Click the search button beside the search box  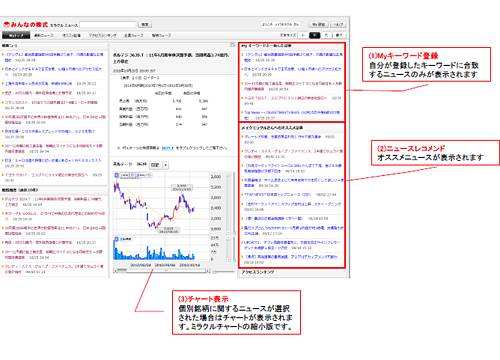pos(145,24)
